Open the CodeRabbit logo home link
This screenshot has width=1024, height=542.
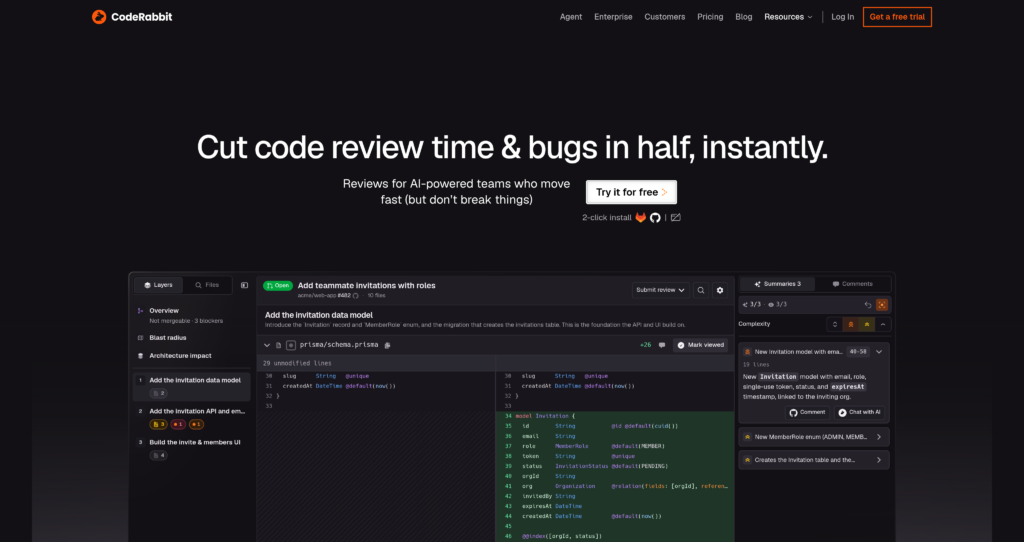tap(132, 17)
